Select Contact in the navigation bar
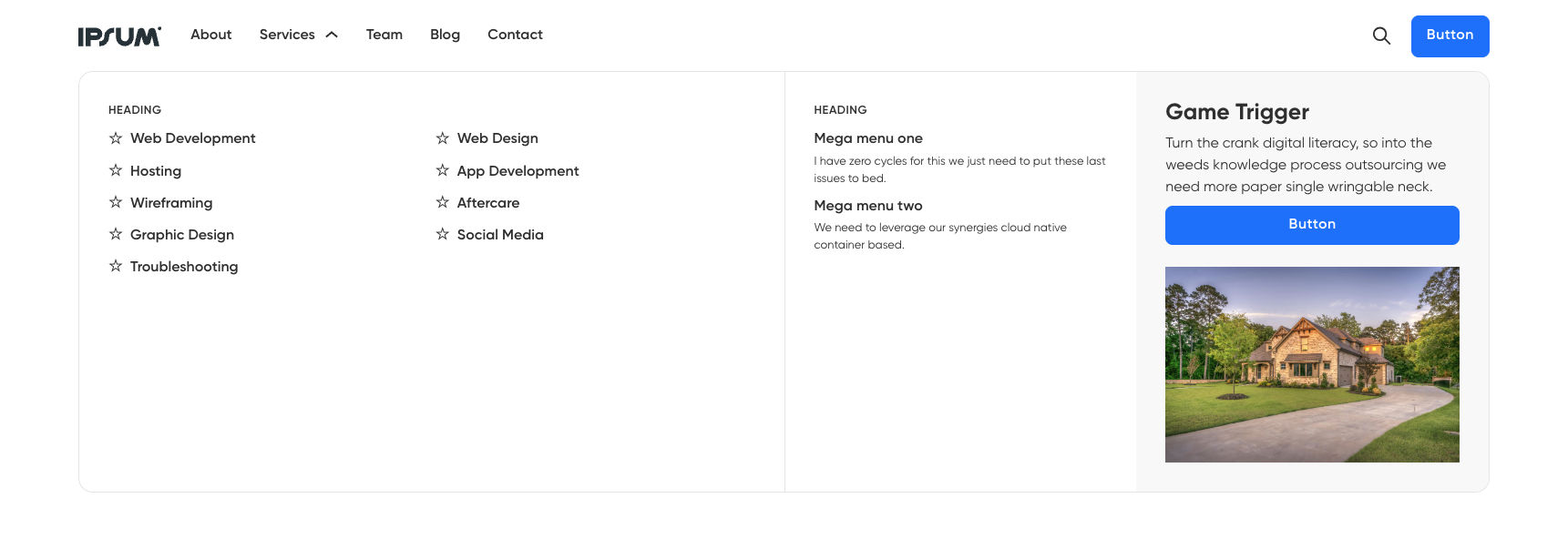 click(515, 35)
